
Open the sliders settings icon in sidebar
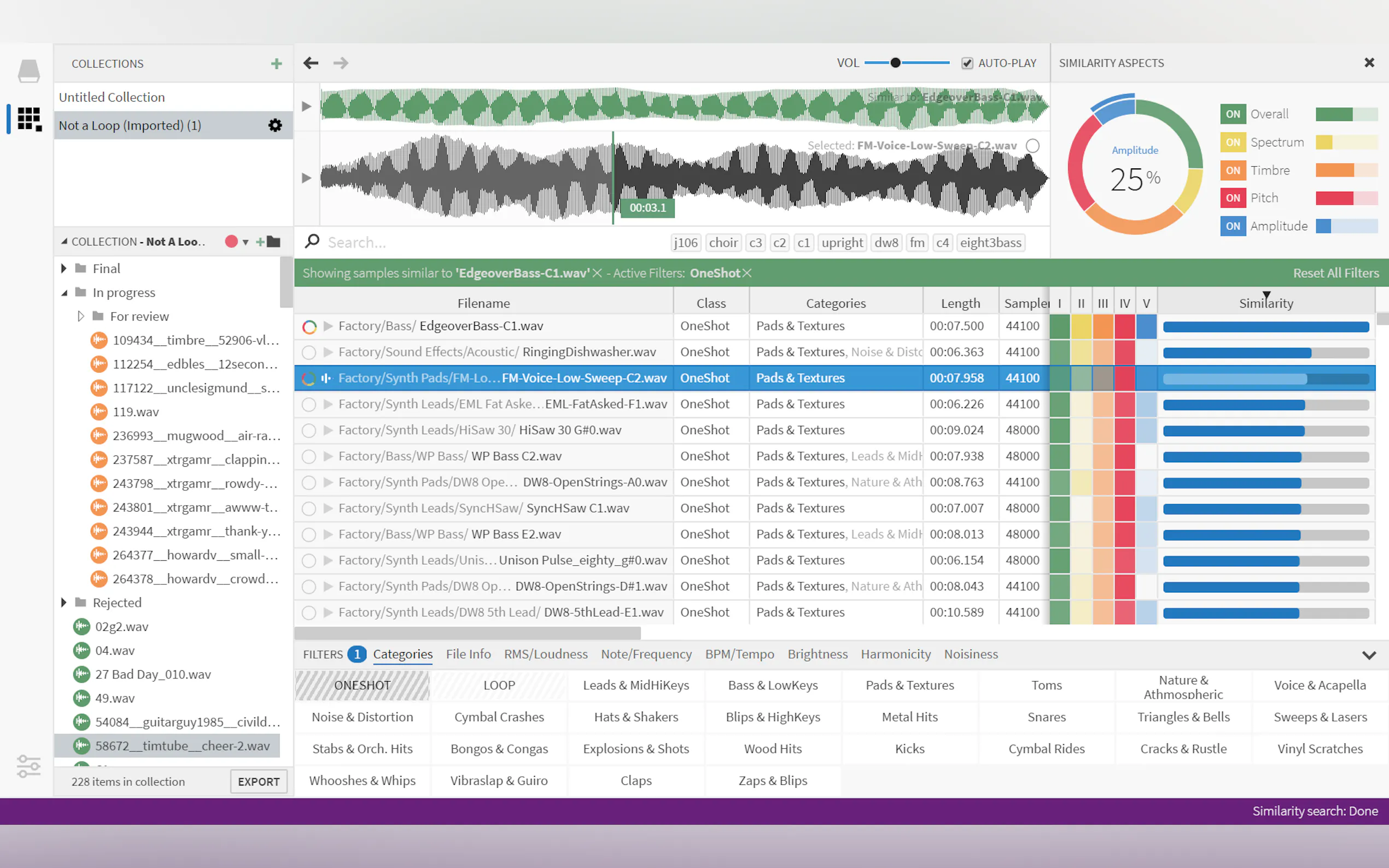tap(29, 766)
